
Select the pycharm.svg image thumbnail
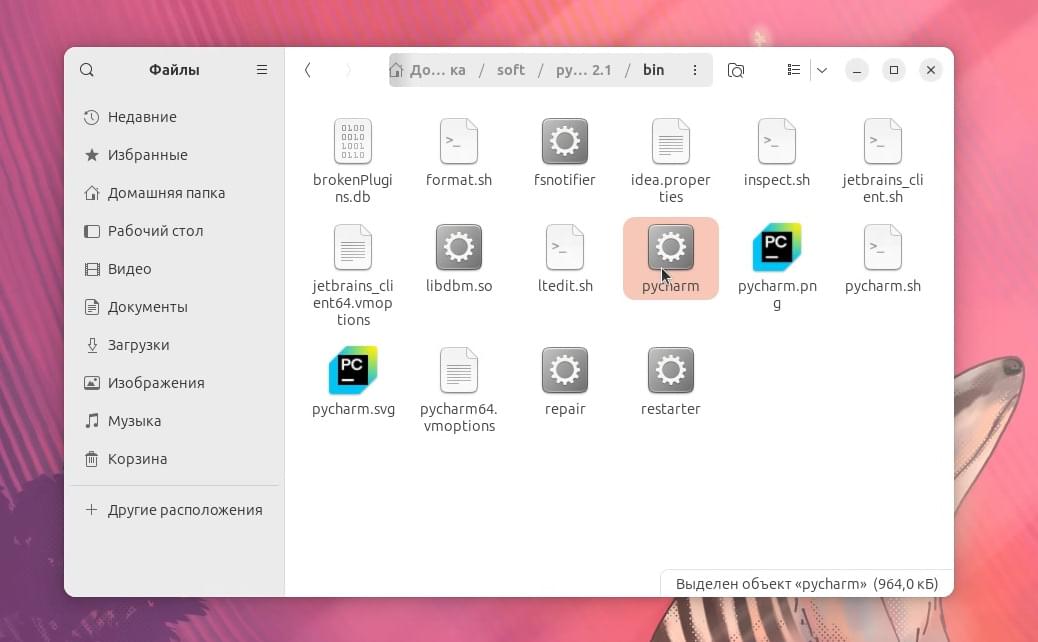(353, 370)
